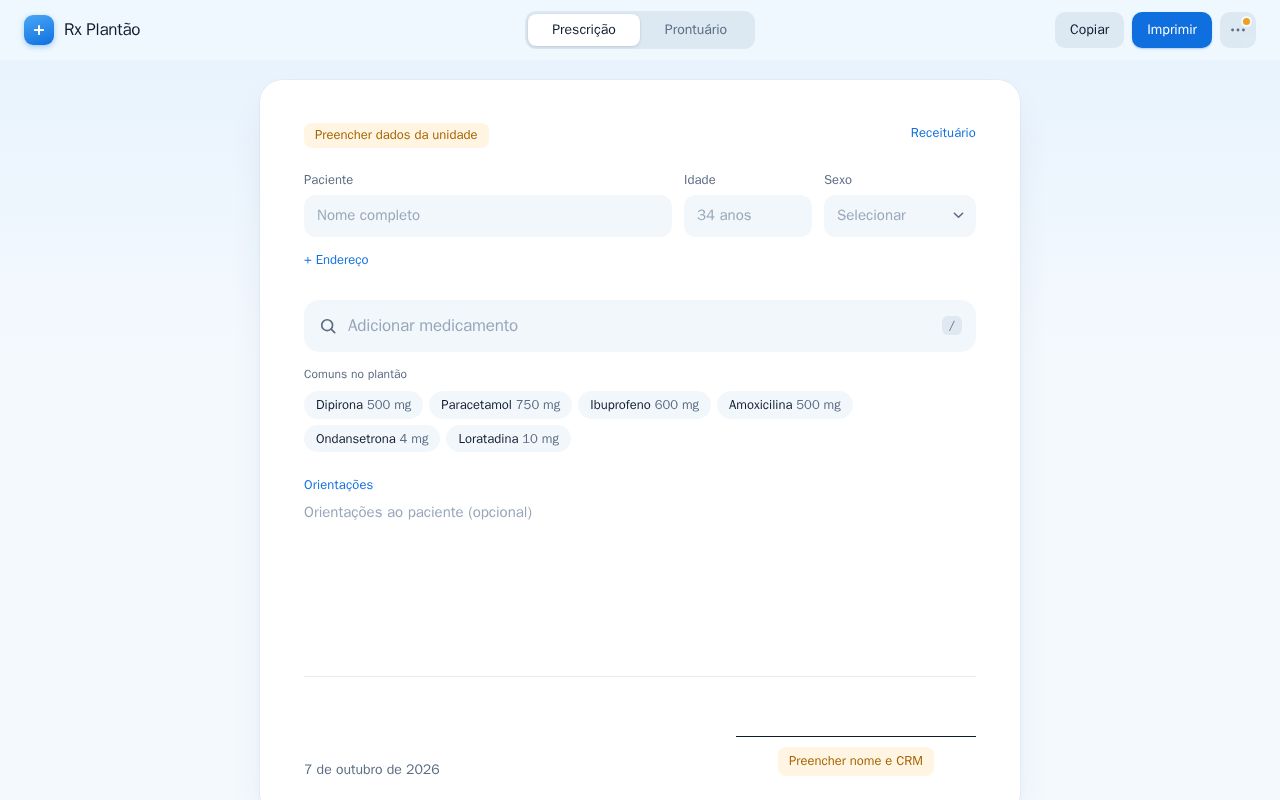Open the Sexo Selecionar dropdown
Screen dimensions: 1280x800
tap(900, 216)
